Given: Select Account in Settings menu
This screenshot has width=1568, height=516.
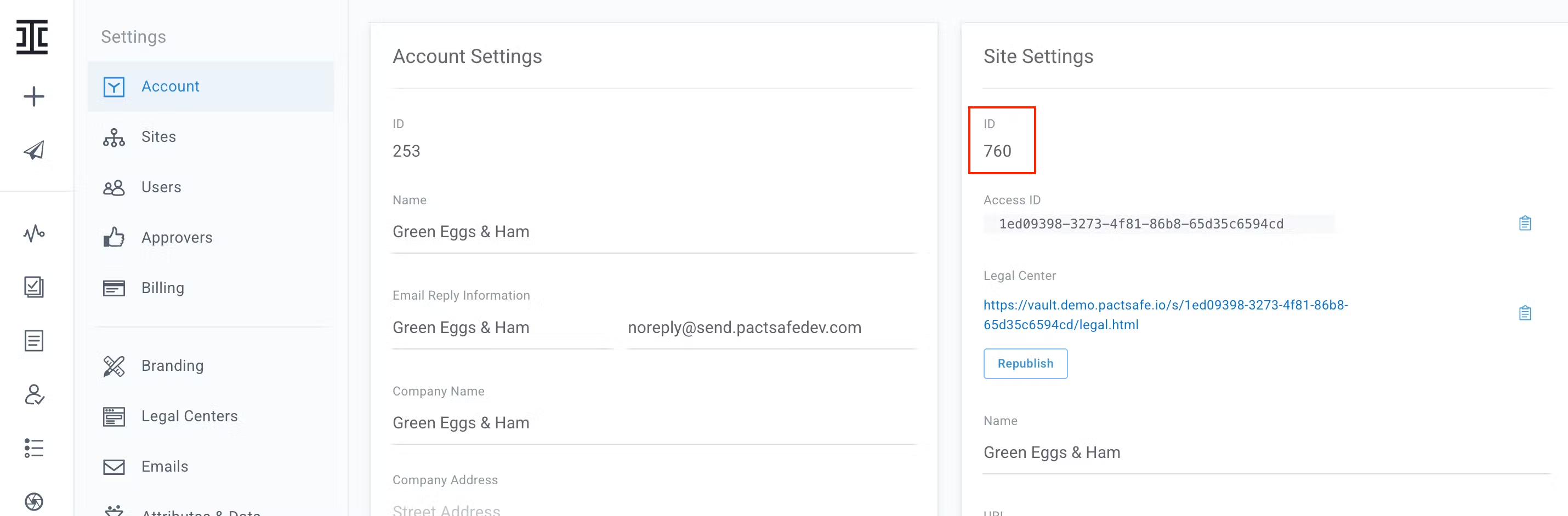Looking at the screenshot, I should [x=211, y=87].
